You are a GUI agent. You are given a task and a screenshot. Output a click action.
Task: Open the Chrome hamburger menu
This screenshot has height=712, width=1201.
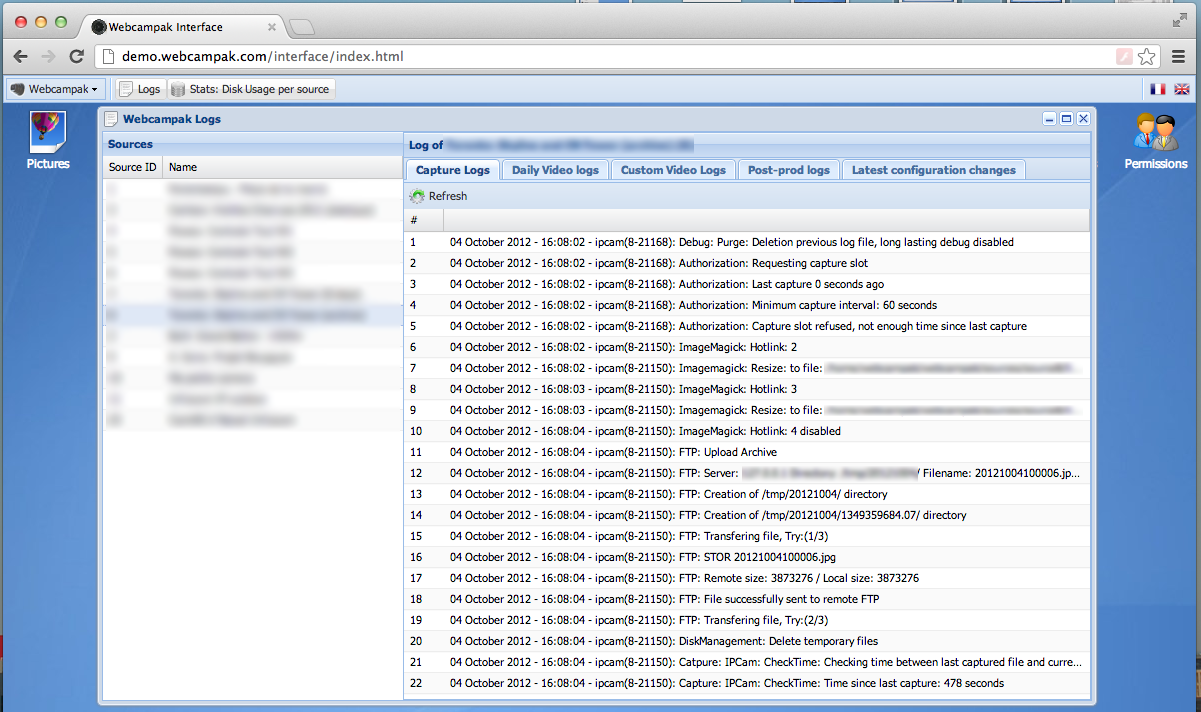(1179, 56)
